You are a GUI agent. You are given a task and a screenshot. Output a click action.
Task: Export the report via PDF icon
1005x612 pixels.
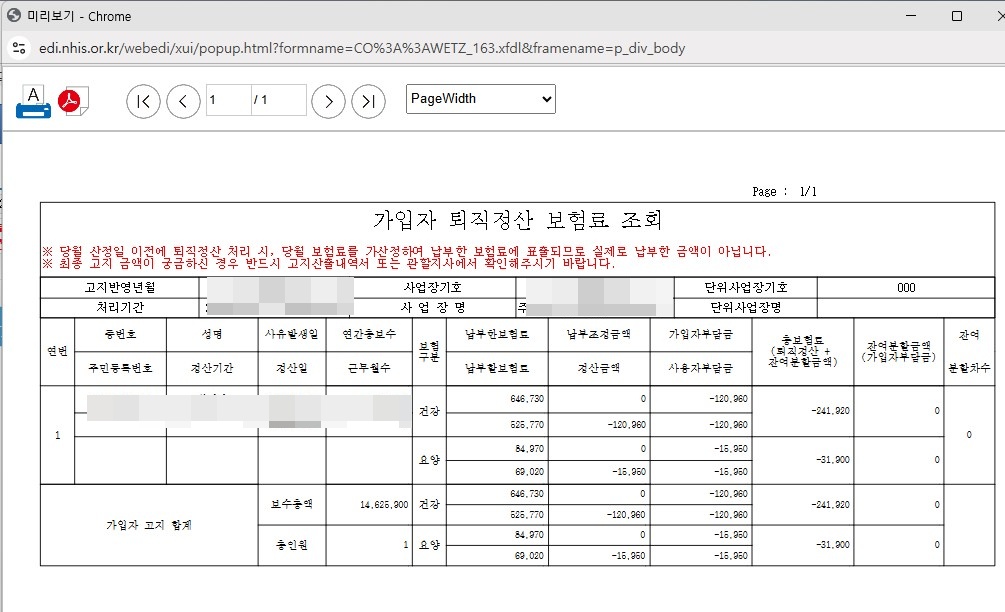click(72, 101)
